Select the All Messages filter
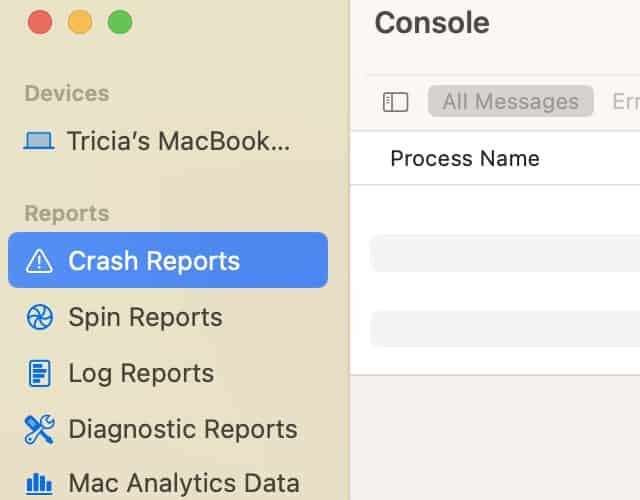Screen dimensions: 640x500 pos(510,102)
